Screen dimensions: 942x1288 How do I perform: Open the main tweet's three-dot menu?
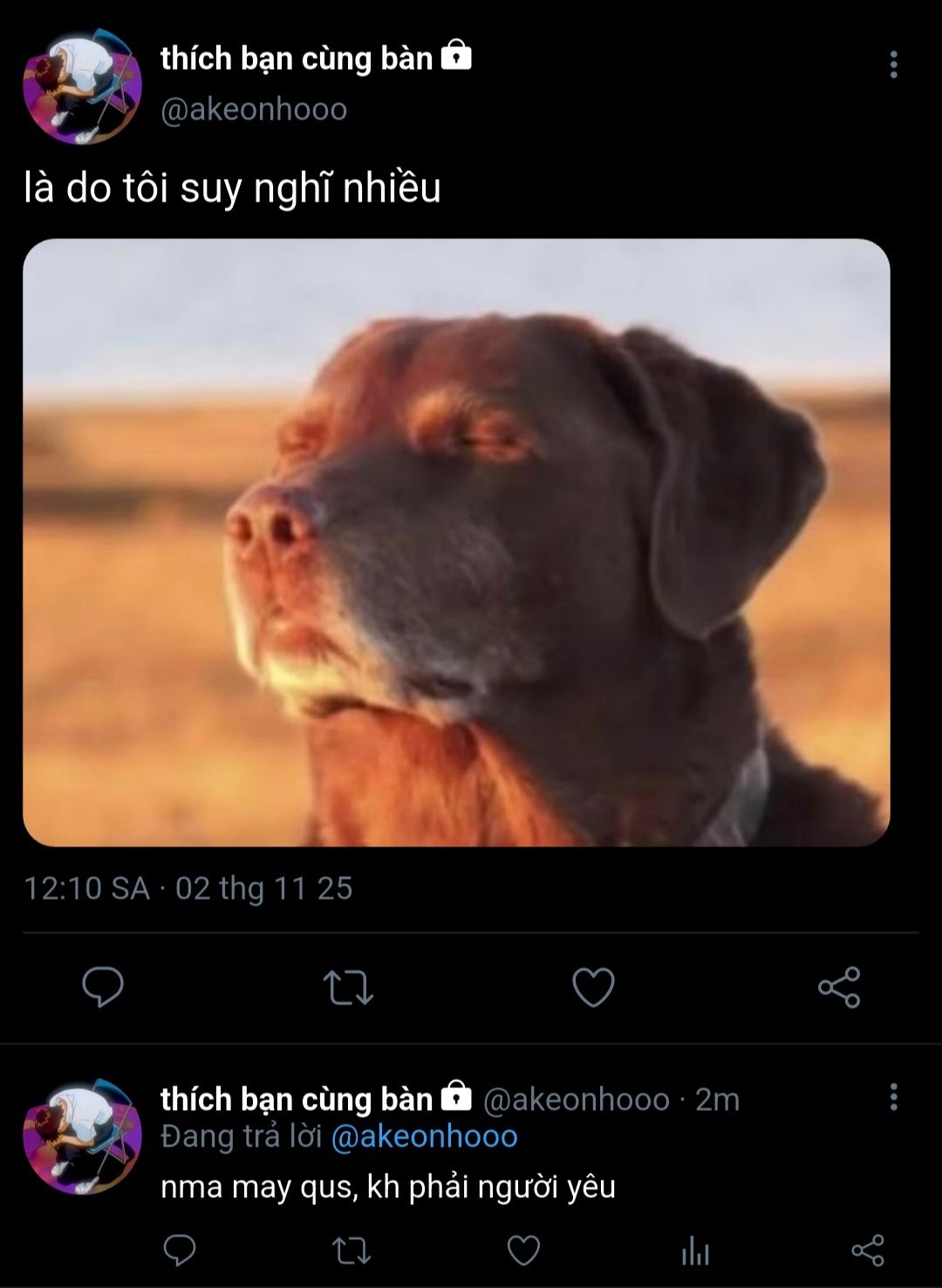(893, 65)
